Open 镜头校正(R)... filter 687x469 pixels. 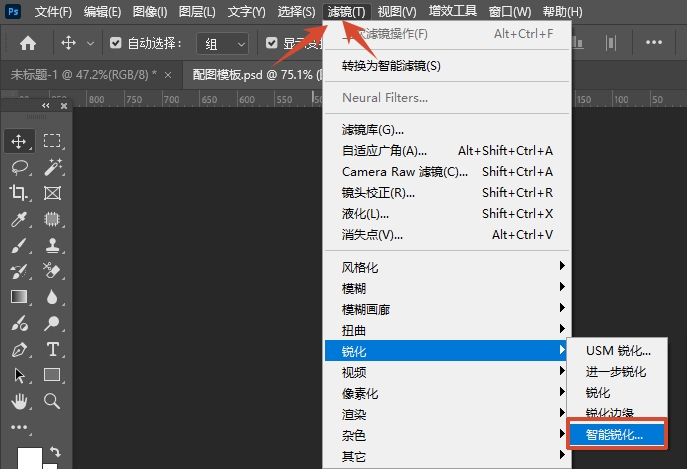447,193
